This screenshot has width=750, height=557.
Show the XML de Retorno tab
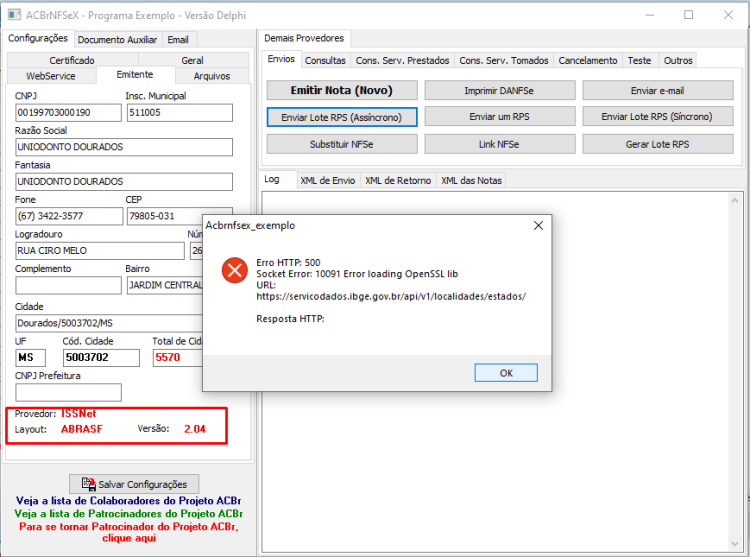tap(398, 181)
